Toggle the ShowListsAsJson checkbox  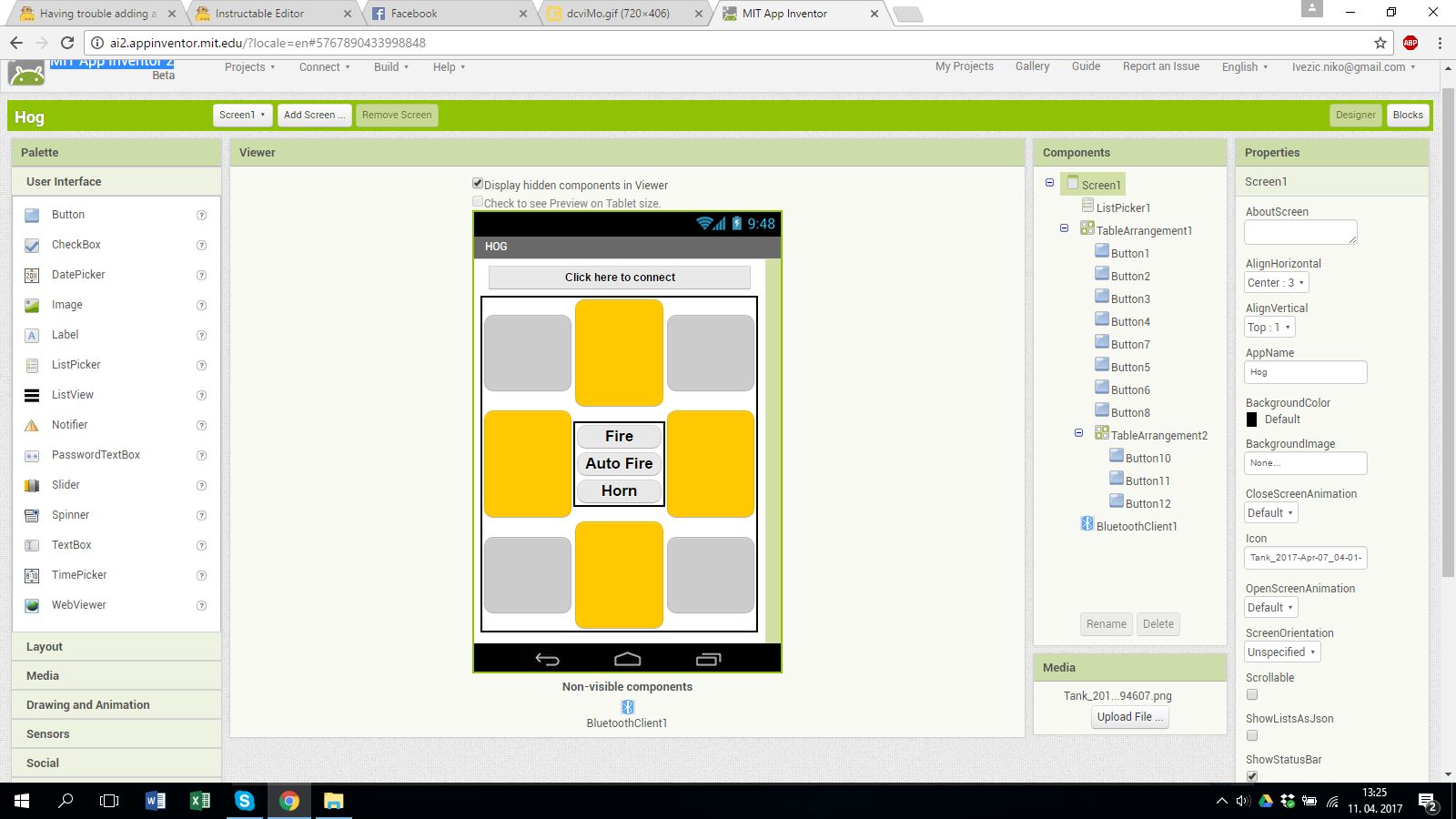pos(1252,736)
